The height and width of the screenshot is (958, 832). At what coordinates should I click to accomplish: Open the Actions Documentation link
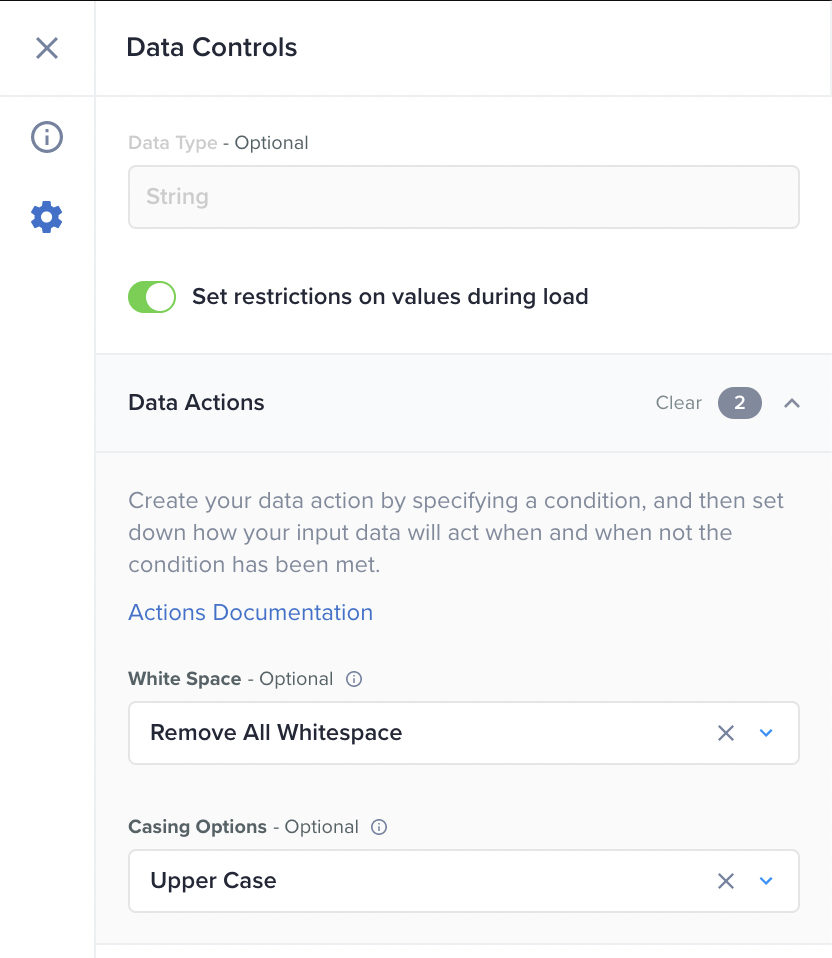[250, 612]
